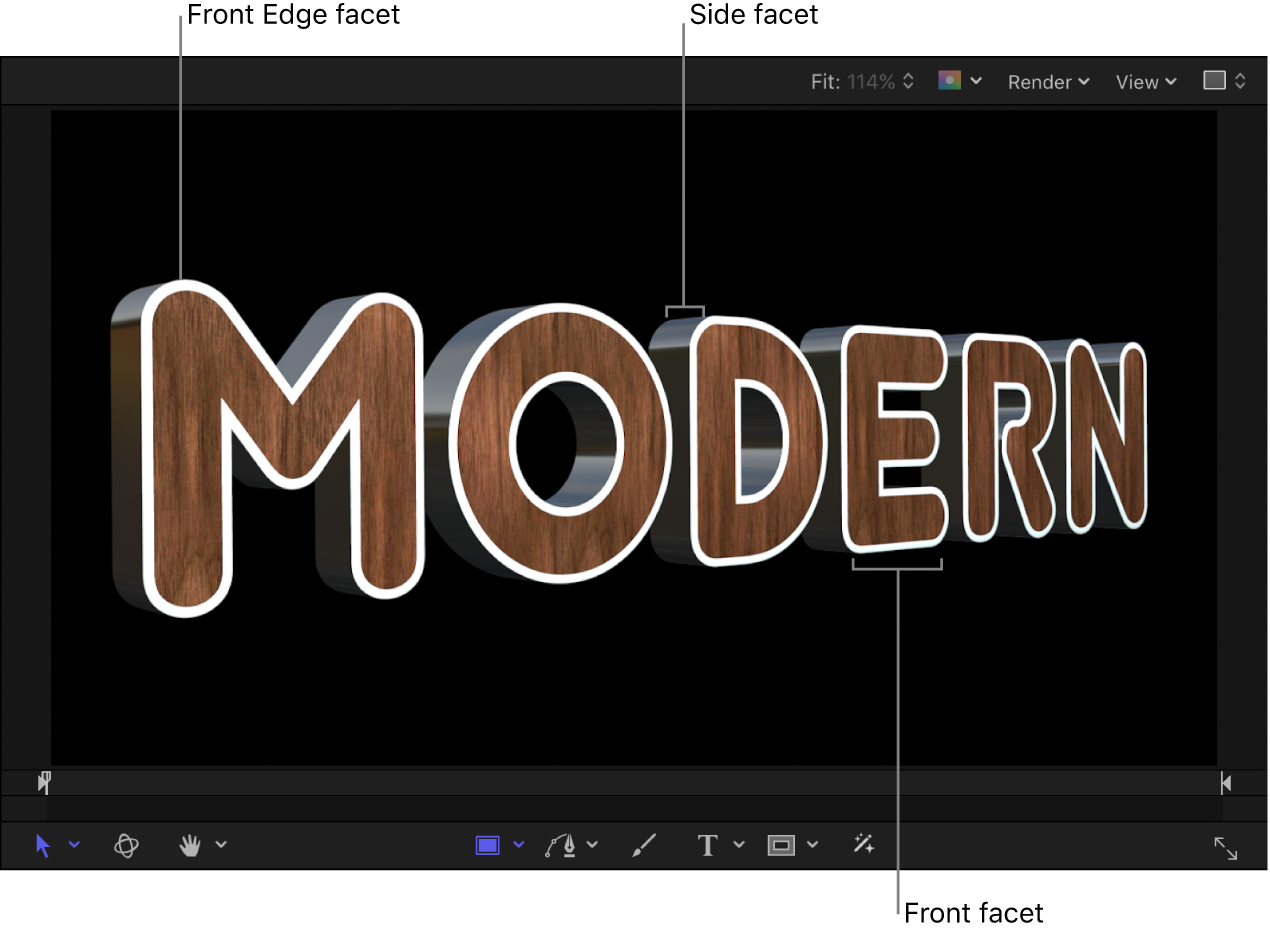Viewport: 1270px width, 932px height.
Task: Choose the Rectangle Mask tool
Action: tap(781, 845)
